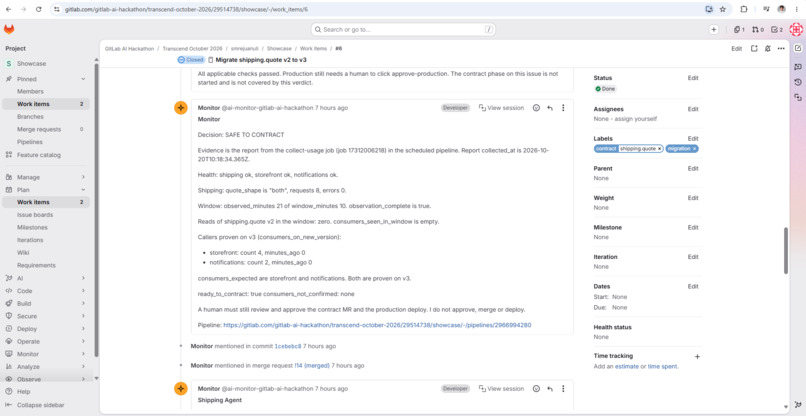Open the Chrome three-dot menu
806x416 pixels.
point(796,9)
